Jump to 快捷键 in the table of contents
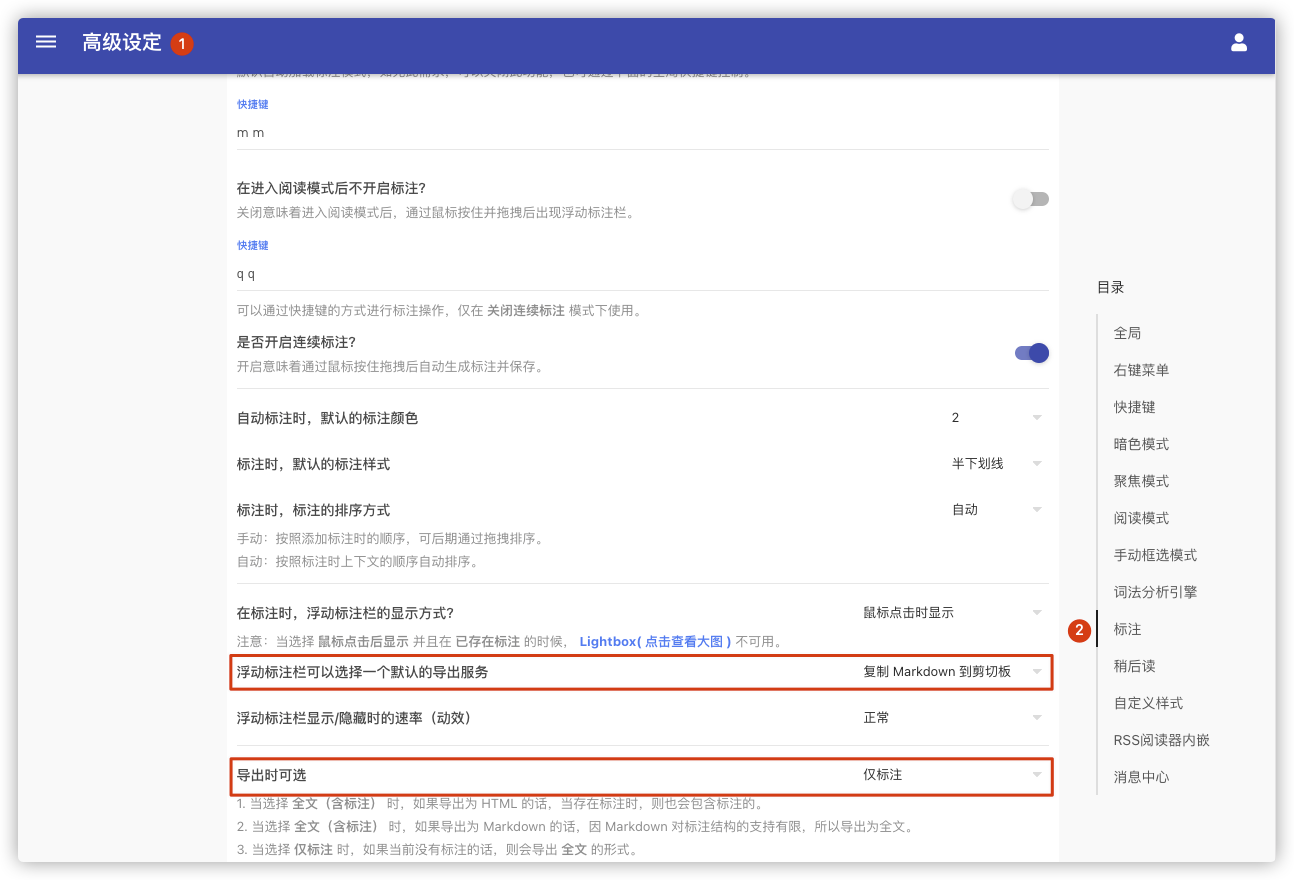The height and width of the screenshot is (880, 1294). [1134, 407]
